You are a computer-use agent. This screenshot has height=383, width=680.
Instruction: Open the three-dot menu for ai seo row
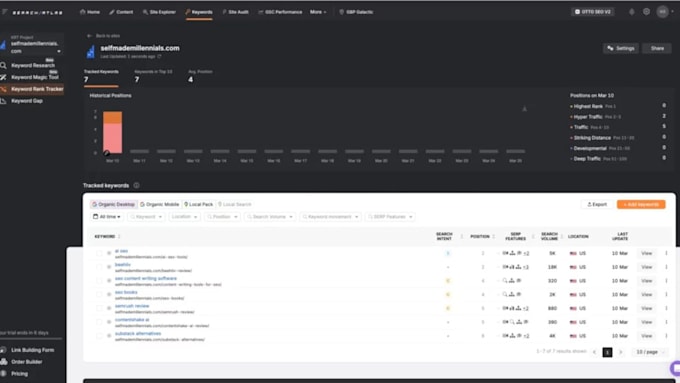click(x=666, y=253)
